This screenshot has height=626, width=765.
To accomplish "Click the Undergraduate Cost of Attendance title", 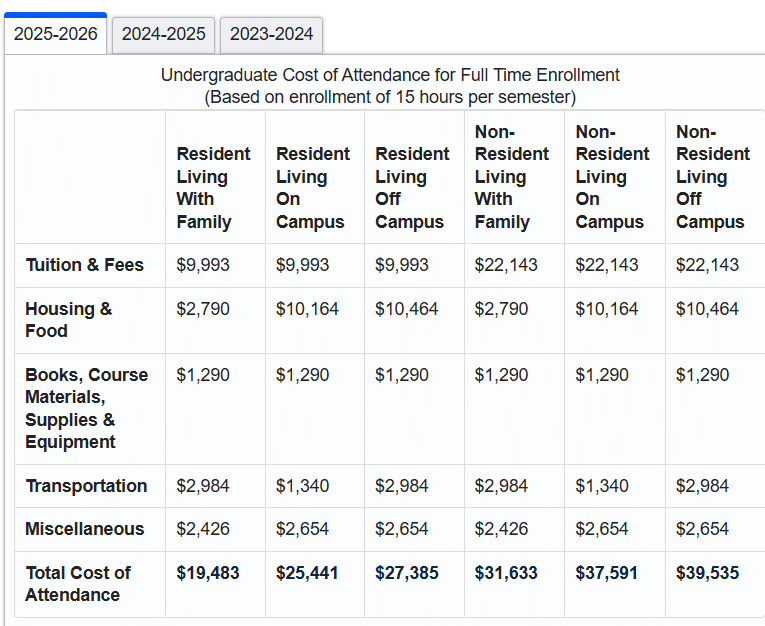I will click(x=390, y=75).
